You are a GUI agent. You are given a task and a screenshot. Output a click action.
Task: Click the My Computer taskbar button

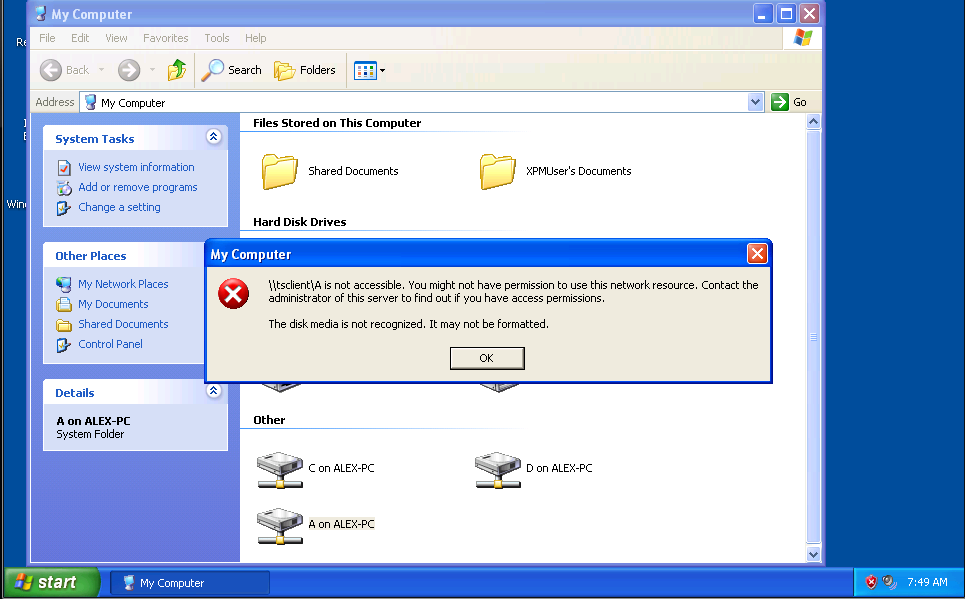[x=190, y=582]
